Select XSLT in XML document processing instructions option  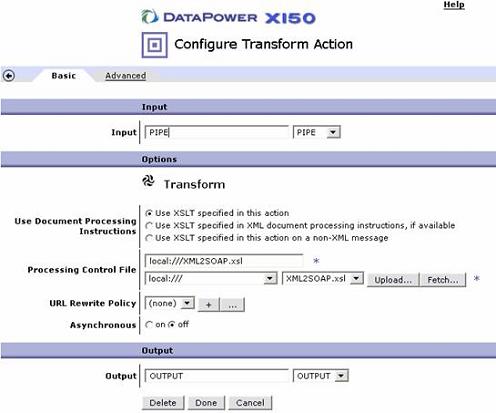(149, 226)
